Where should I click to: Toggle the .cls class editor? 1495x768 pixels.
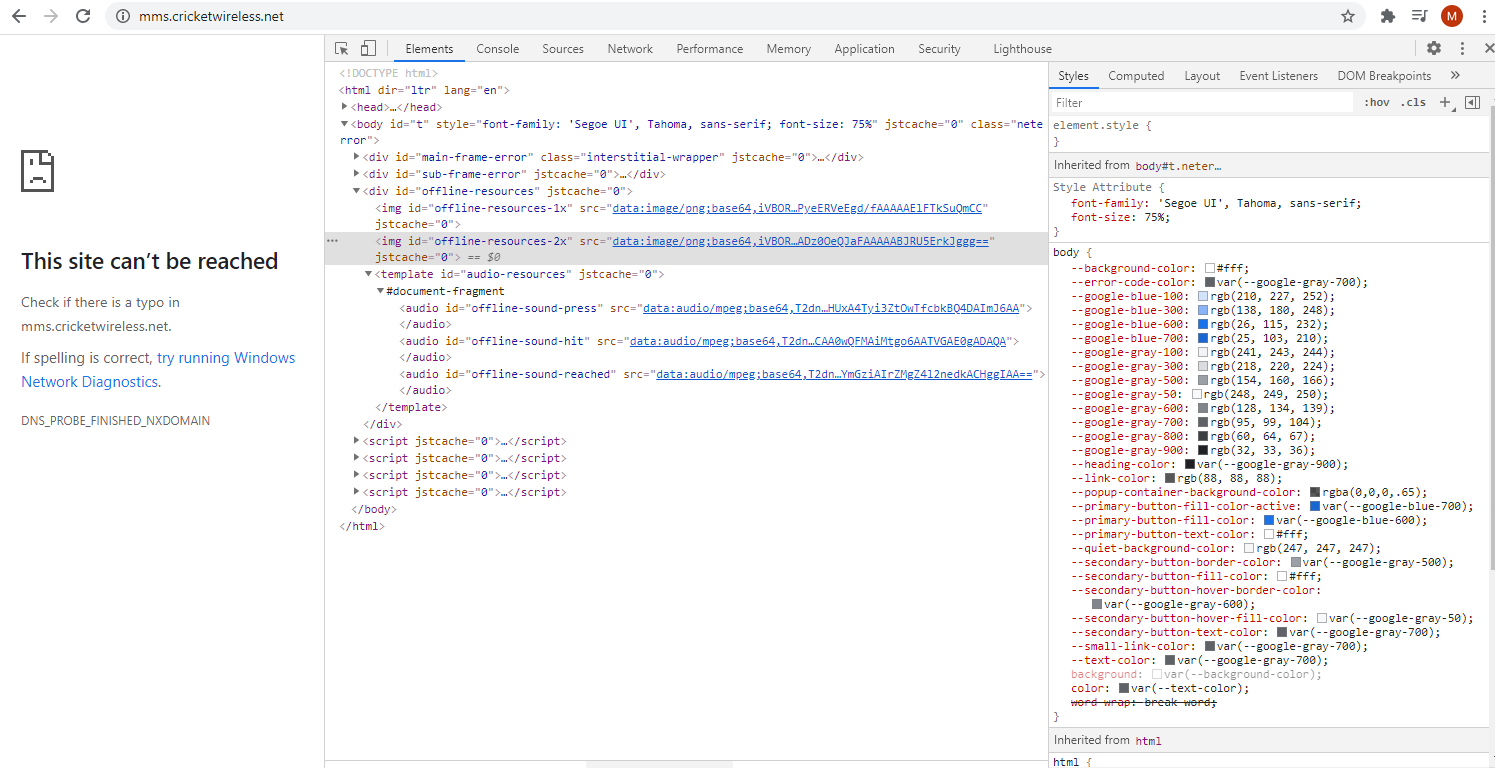click(1413, 102)
